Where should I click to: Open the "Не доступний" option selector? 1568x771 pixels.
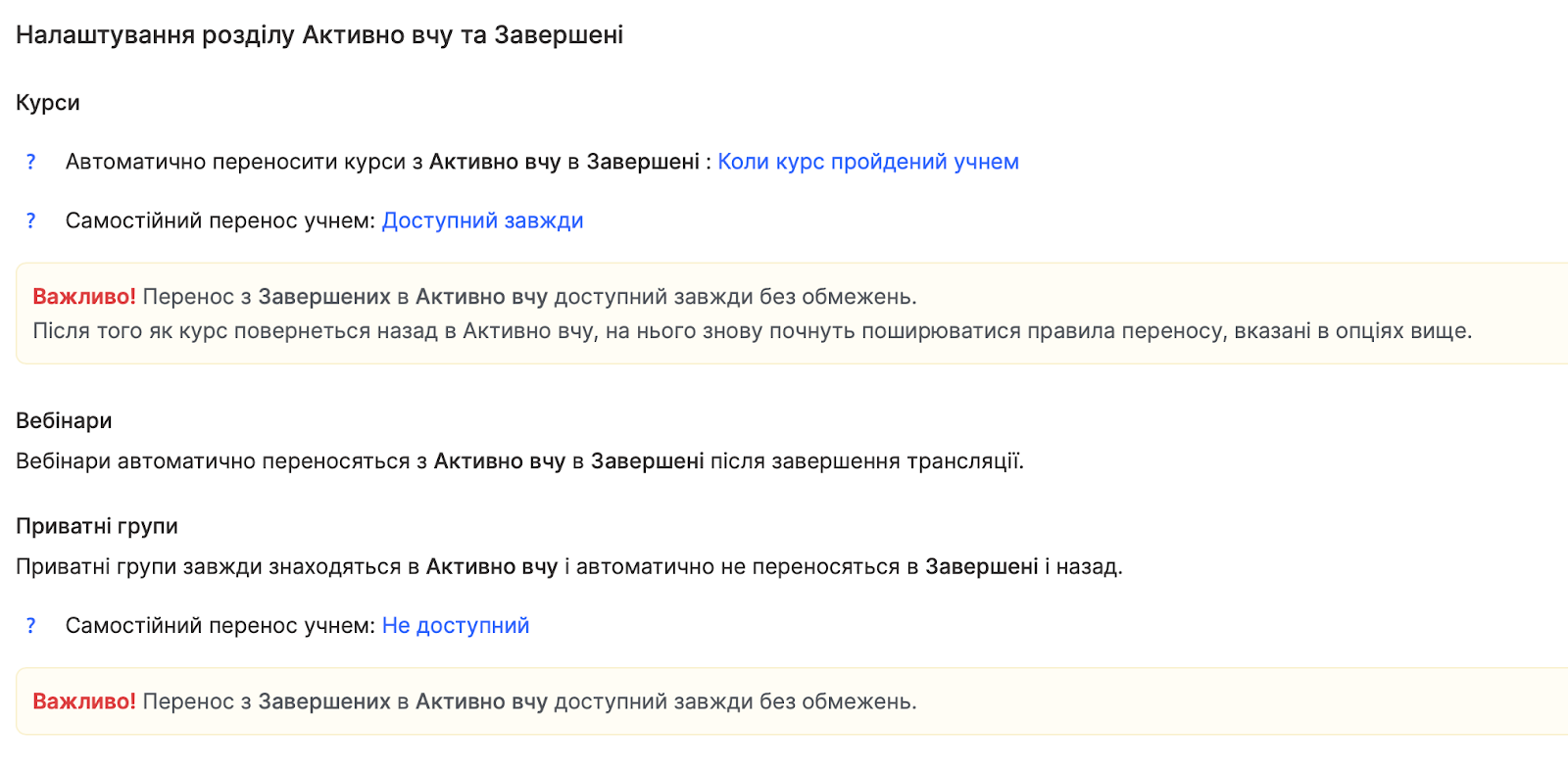tap(455, 625)
